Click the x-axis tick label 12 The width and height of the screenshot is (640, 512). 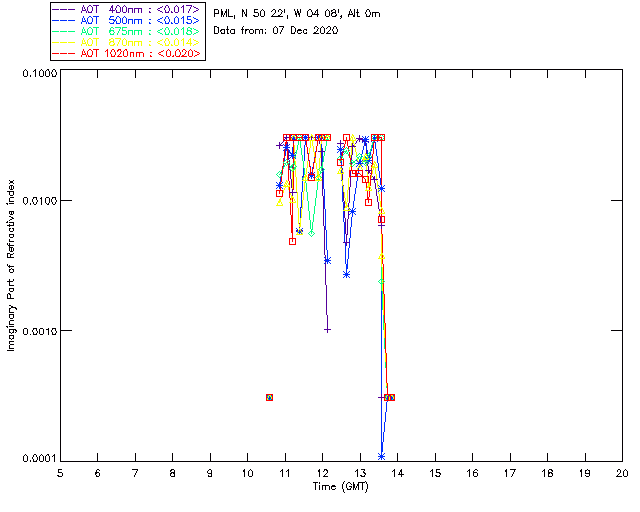[322, 473]
